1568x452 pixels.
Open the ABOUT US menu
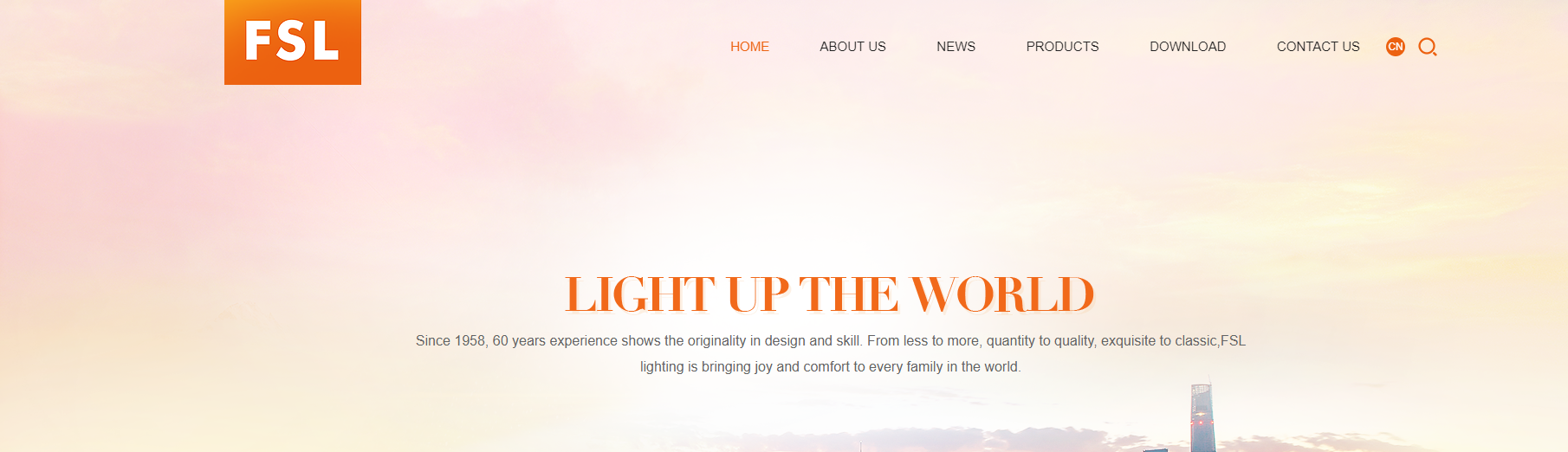(x=852, y=47)
